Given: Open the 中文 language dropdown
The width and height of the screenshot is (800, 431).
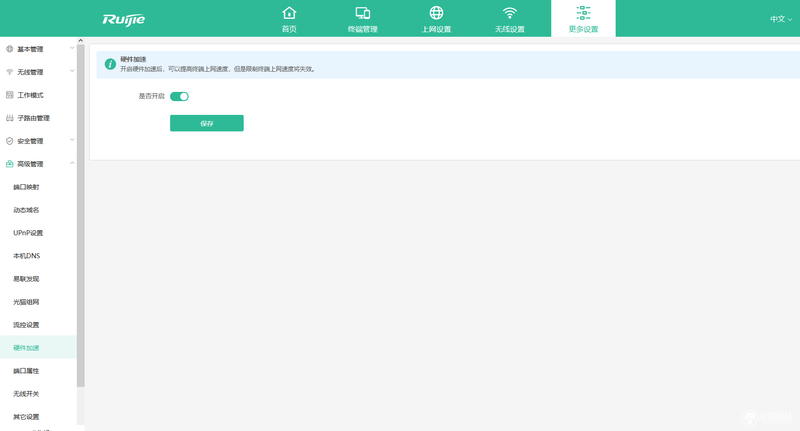Looking at the screenshot, I should (781, 19).
